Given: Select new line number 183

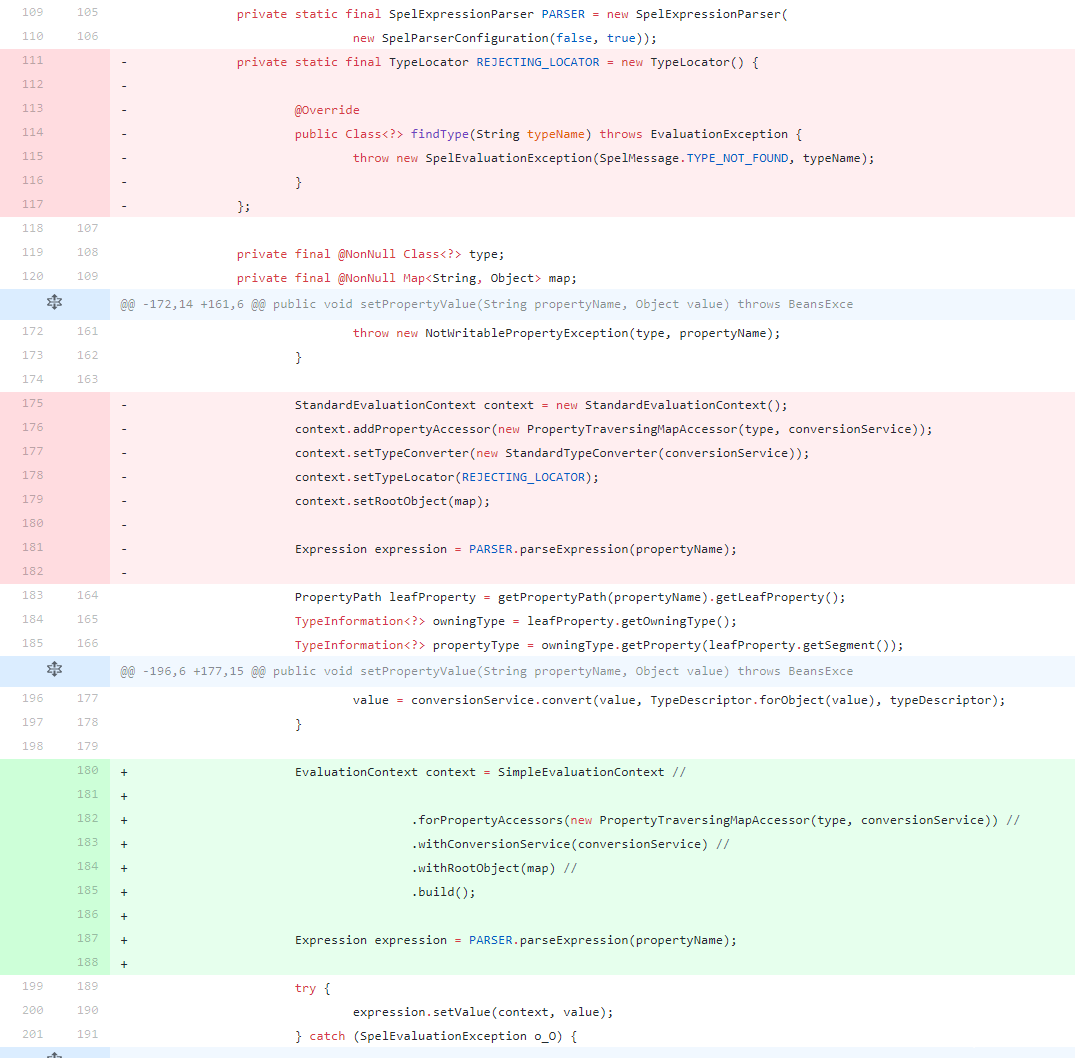Looking at the screenshot, I should 87,842.
